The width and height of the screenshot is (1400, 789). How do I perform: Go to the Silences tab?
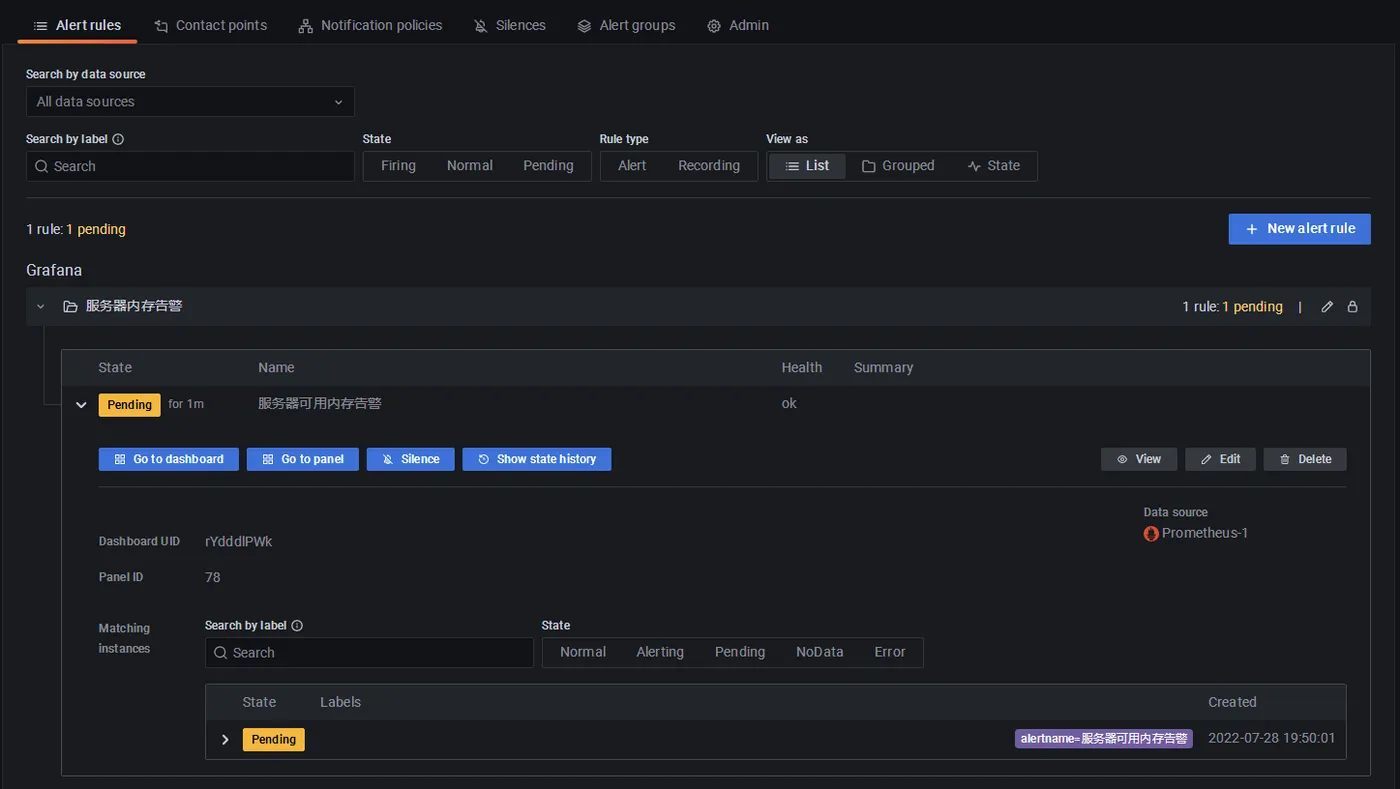(510, 25)
